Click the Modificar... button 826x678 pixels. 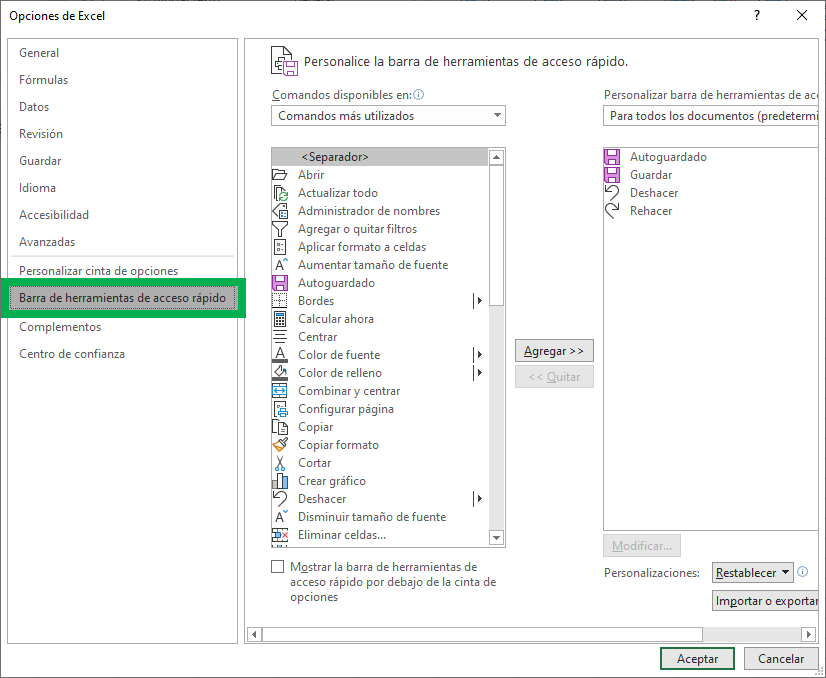click(x=642, y=546)
